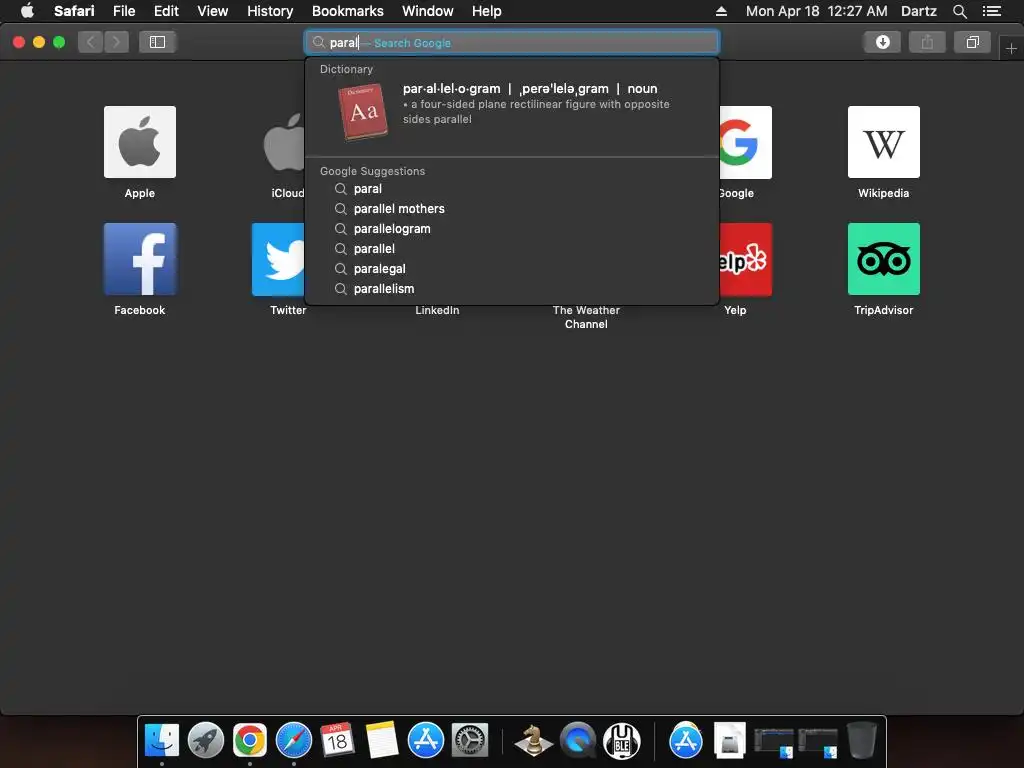
Task: Select the 'paralegal' Google suggestion
Action: pyautogui.click(x=512, y=268)
